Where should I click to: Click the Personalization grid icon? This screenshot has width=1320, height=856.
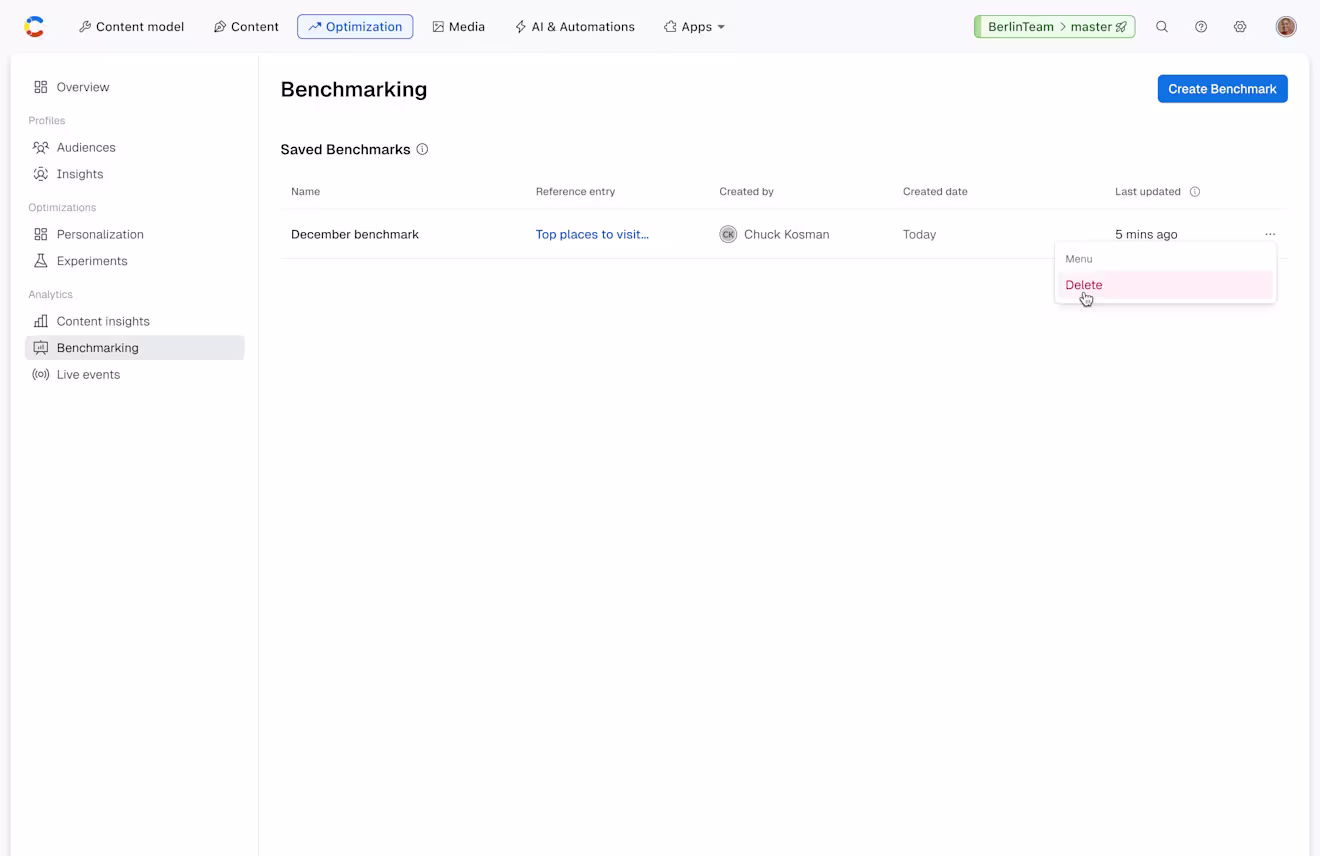point(41,234)
